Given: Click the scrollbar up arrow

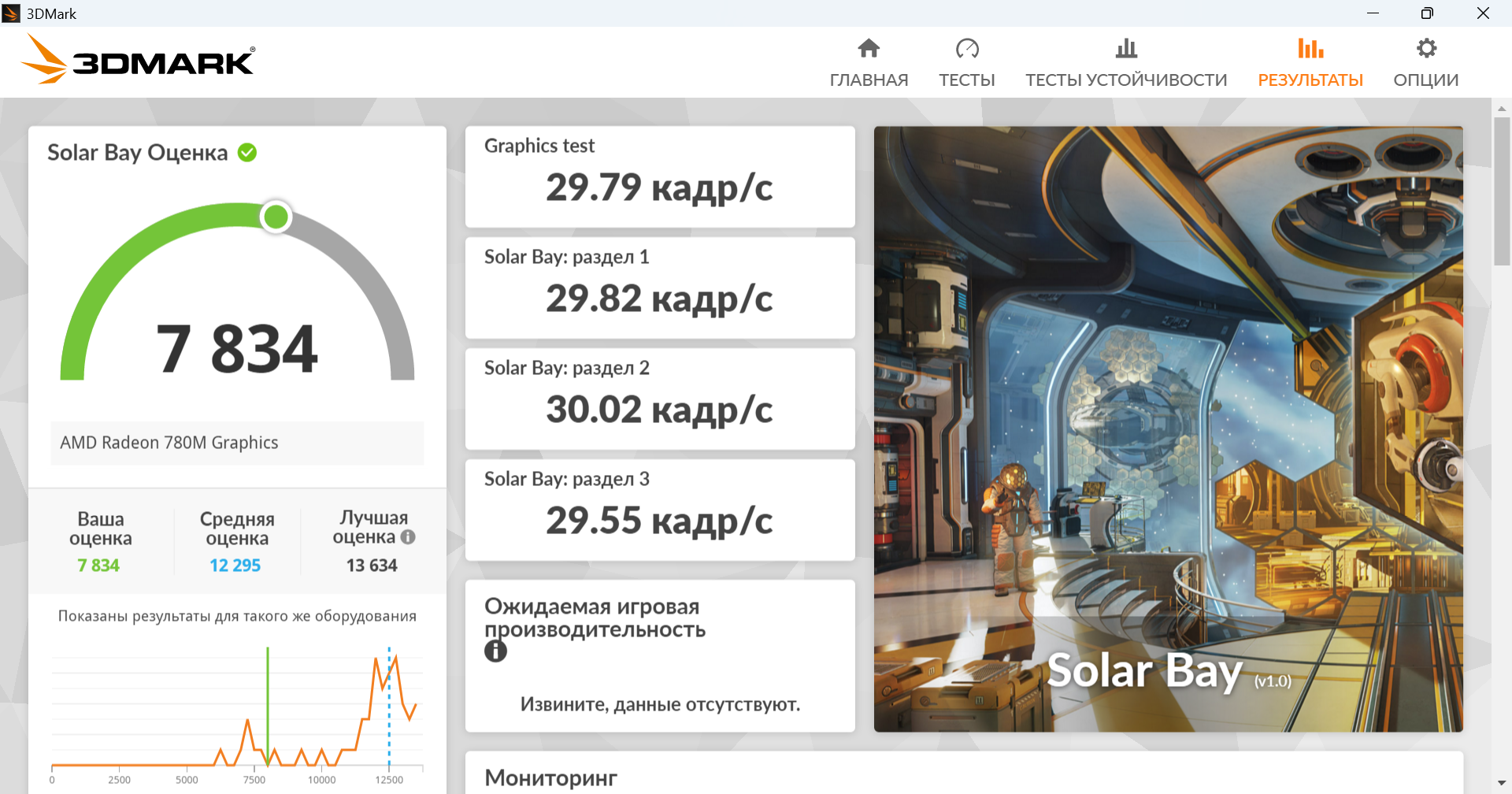Looking at the screenshot, I should click(x=1502, y=108).
